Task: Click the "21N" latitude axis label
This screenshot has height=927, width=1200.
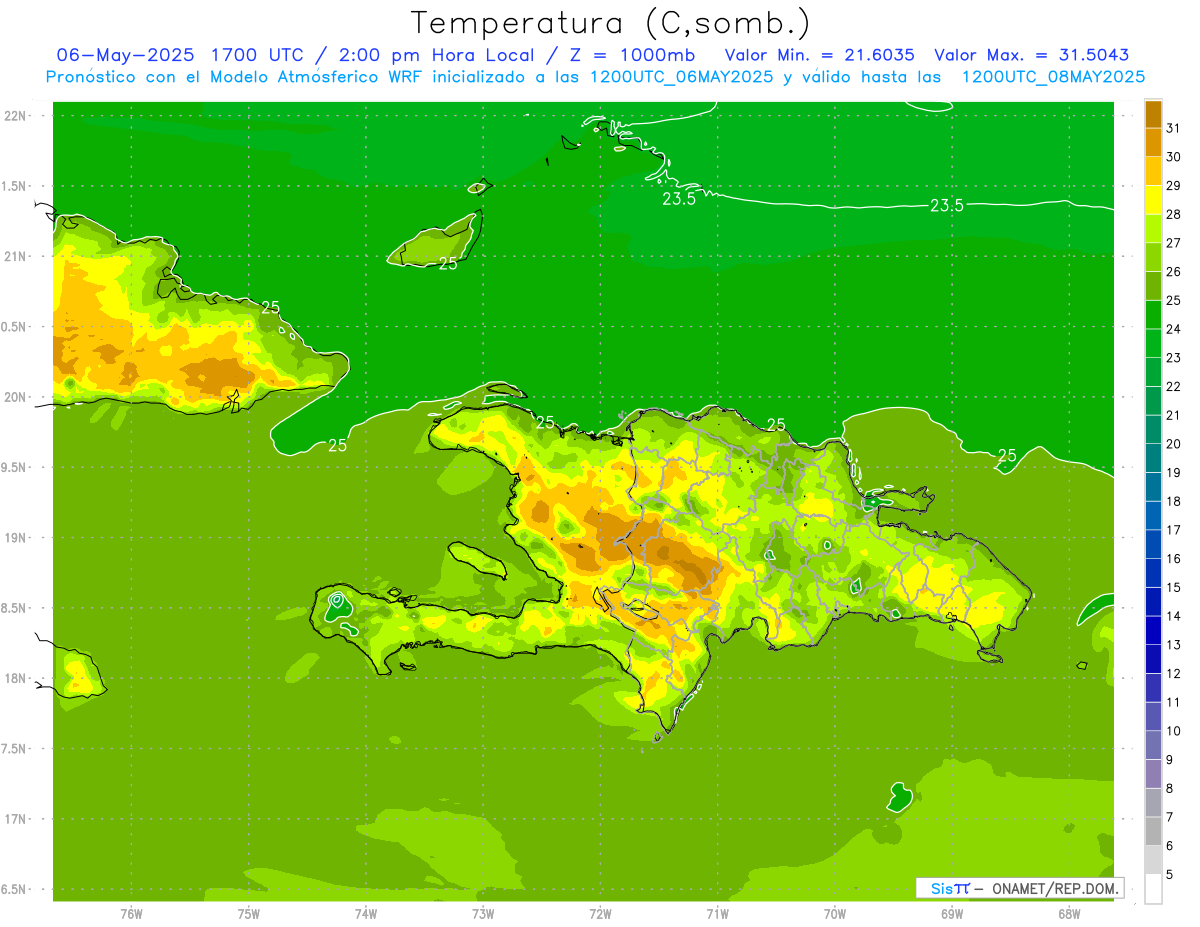Action: (15, 257)
